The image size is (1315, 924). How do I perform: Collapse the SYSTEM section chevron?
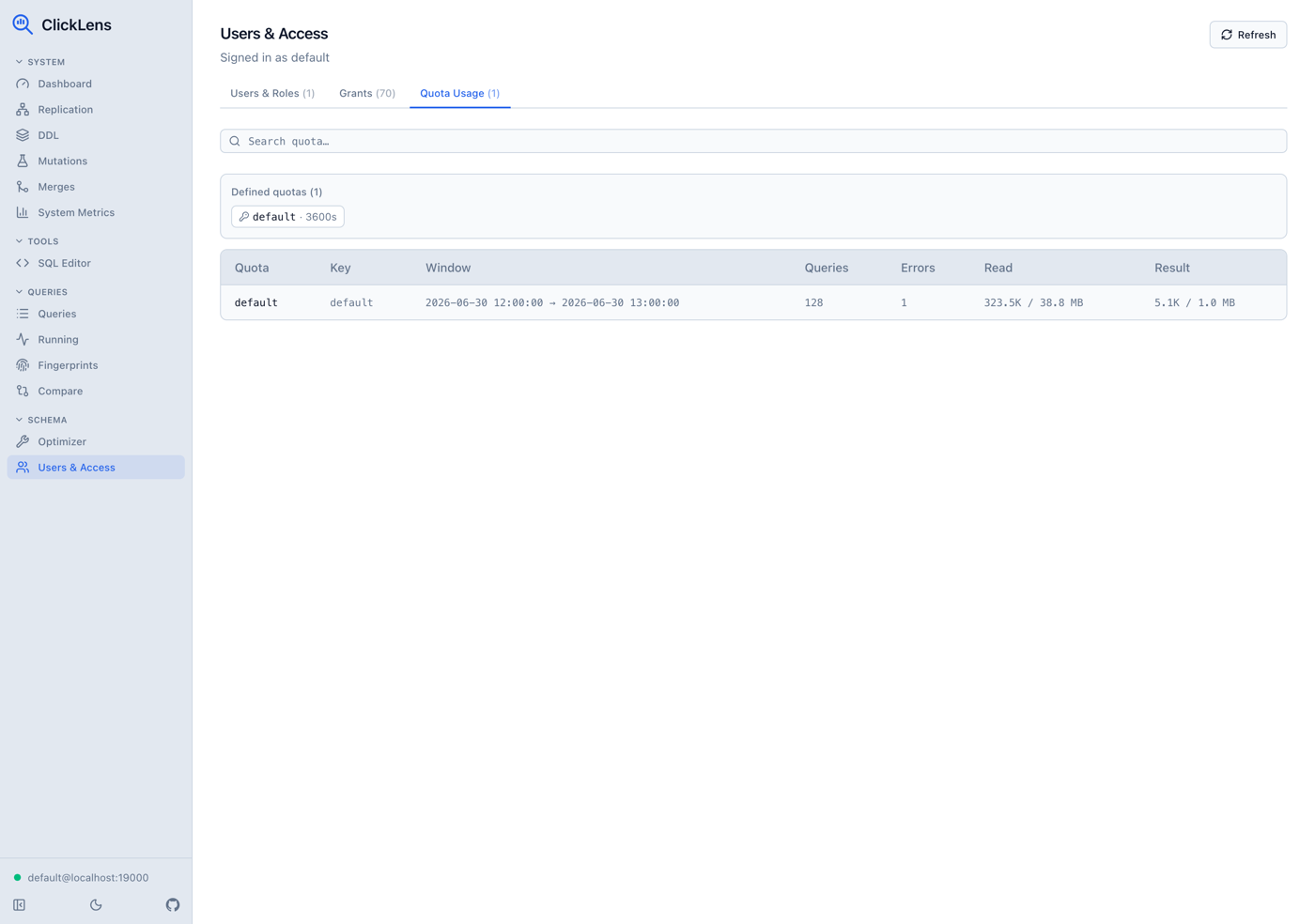click(19, 62)
